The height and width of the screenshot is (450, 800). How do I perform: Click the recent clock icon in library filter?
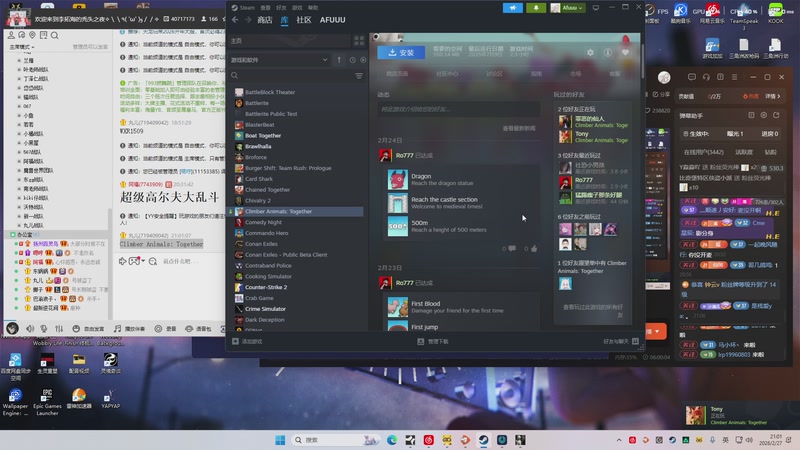tap(353, 60)
